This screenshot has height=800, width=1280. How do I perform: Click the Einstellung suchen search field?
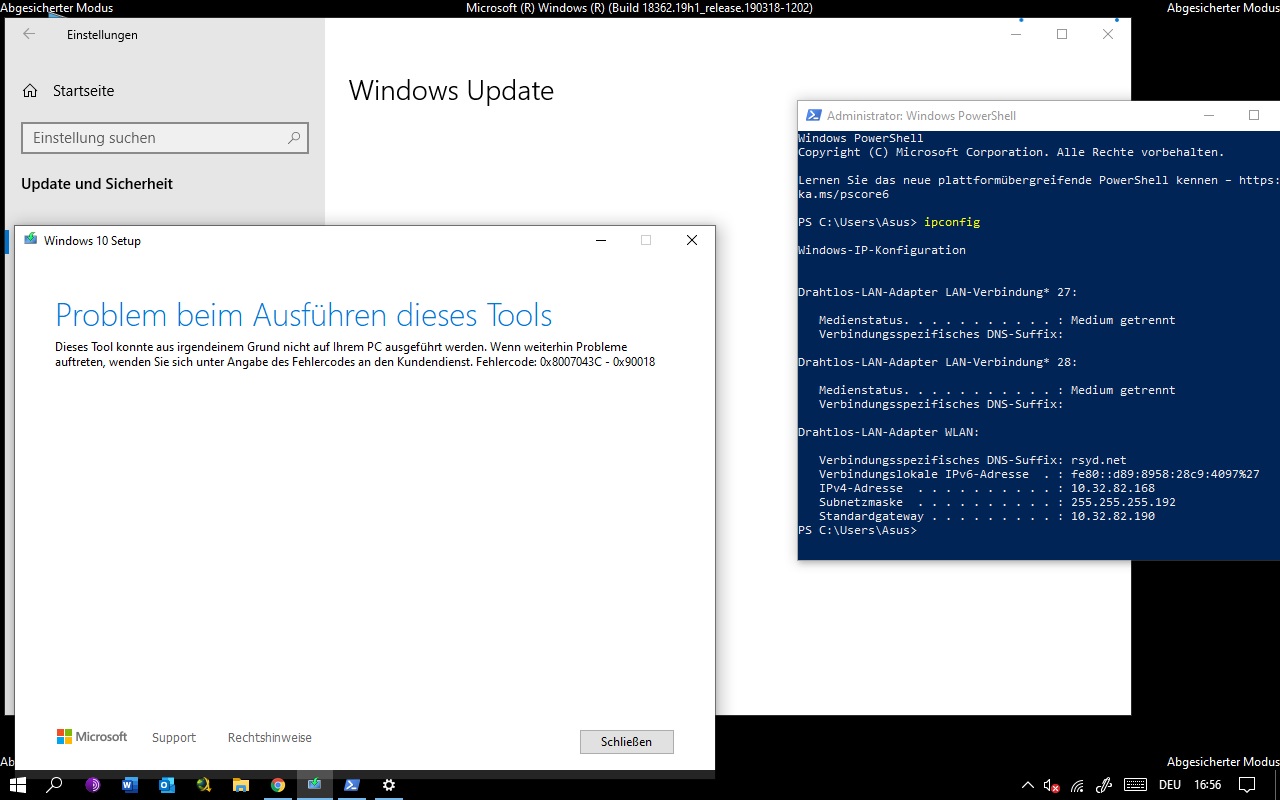[165, 138]
